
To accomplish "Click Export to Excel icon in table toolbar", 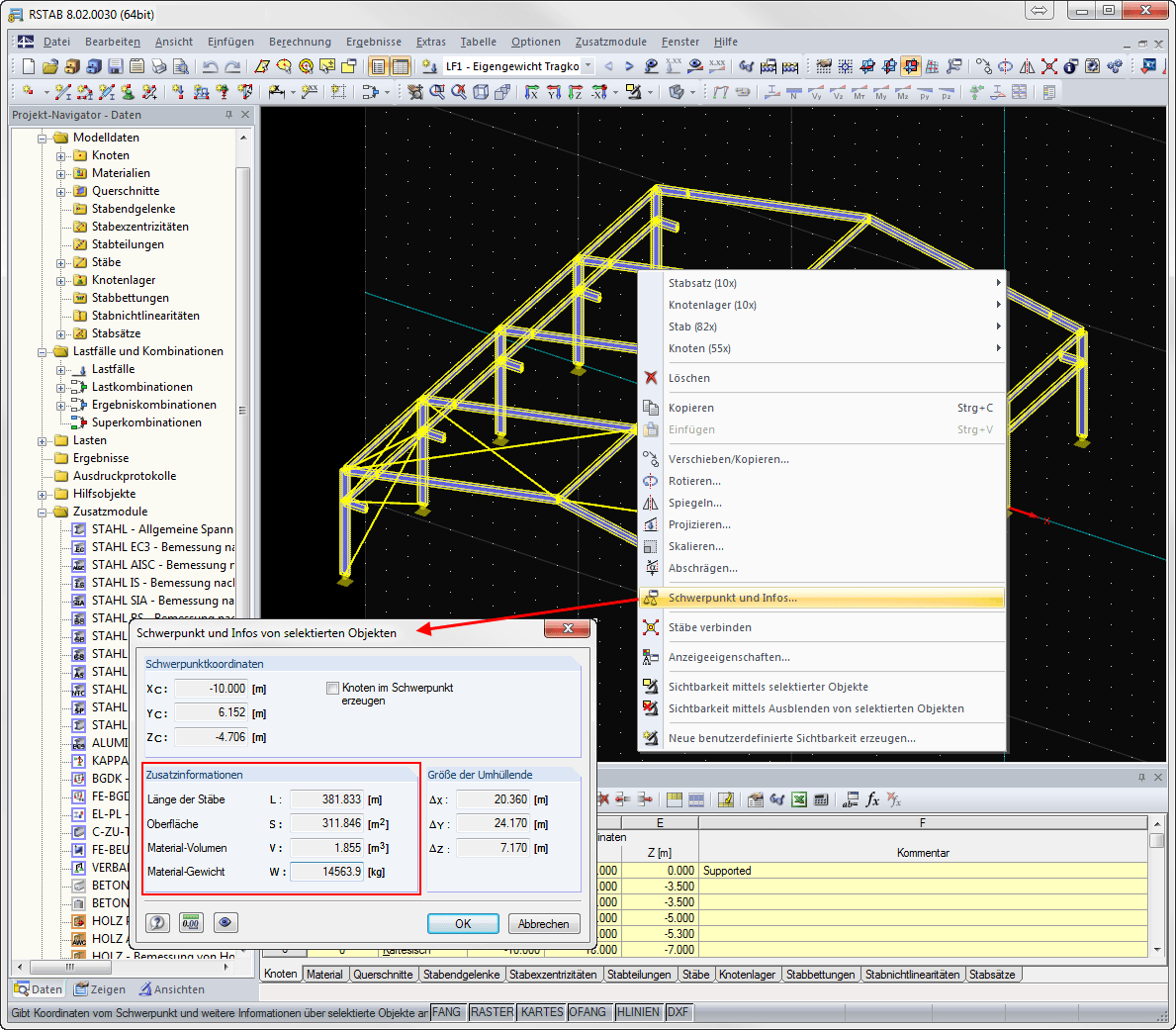I will (799, 799).
